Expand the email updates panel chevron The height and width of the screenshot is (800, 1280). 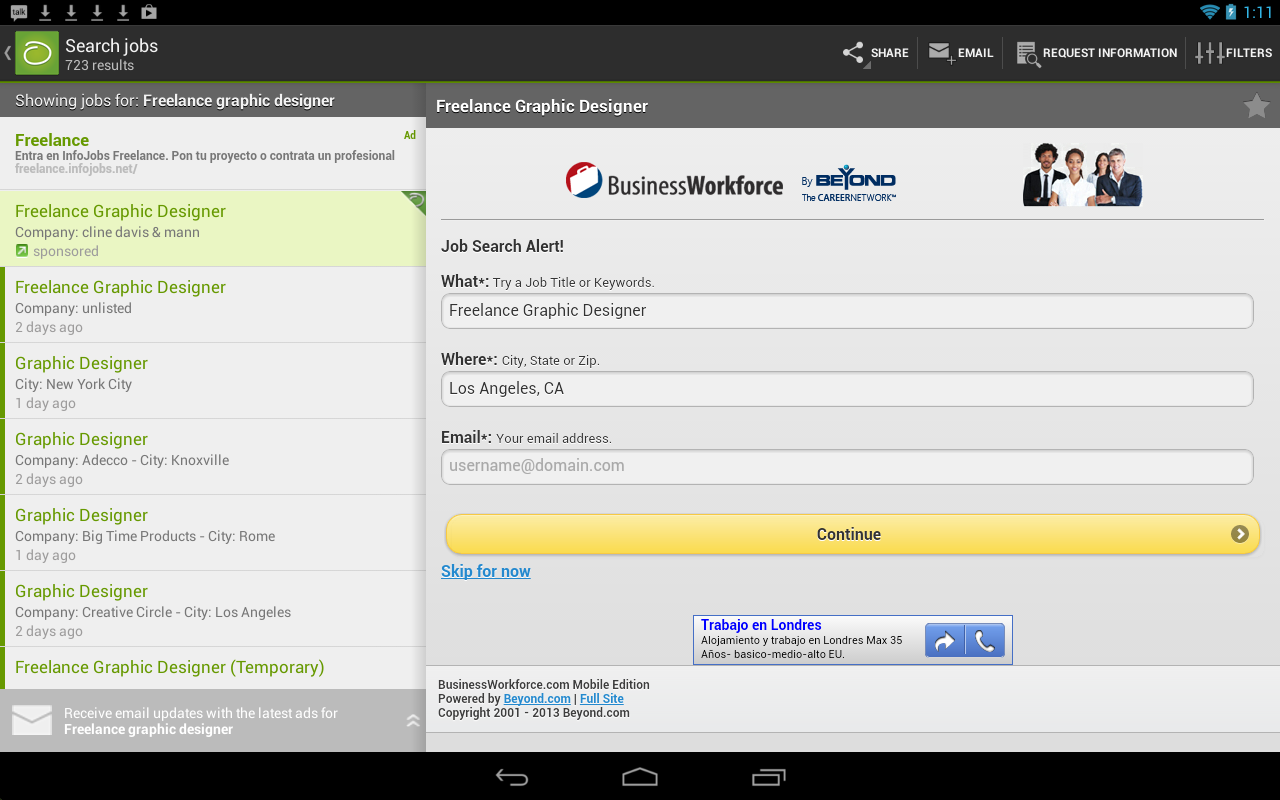coord(412,720)
